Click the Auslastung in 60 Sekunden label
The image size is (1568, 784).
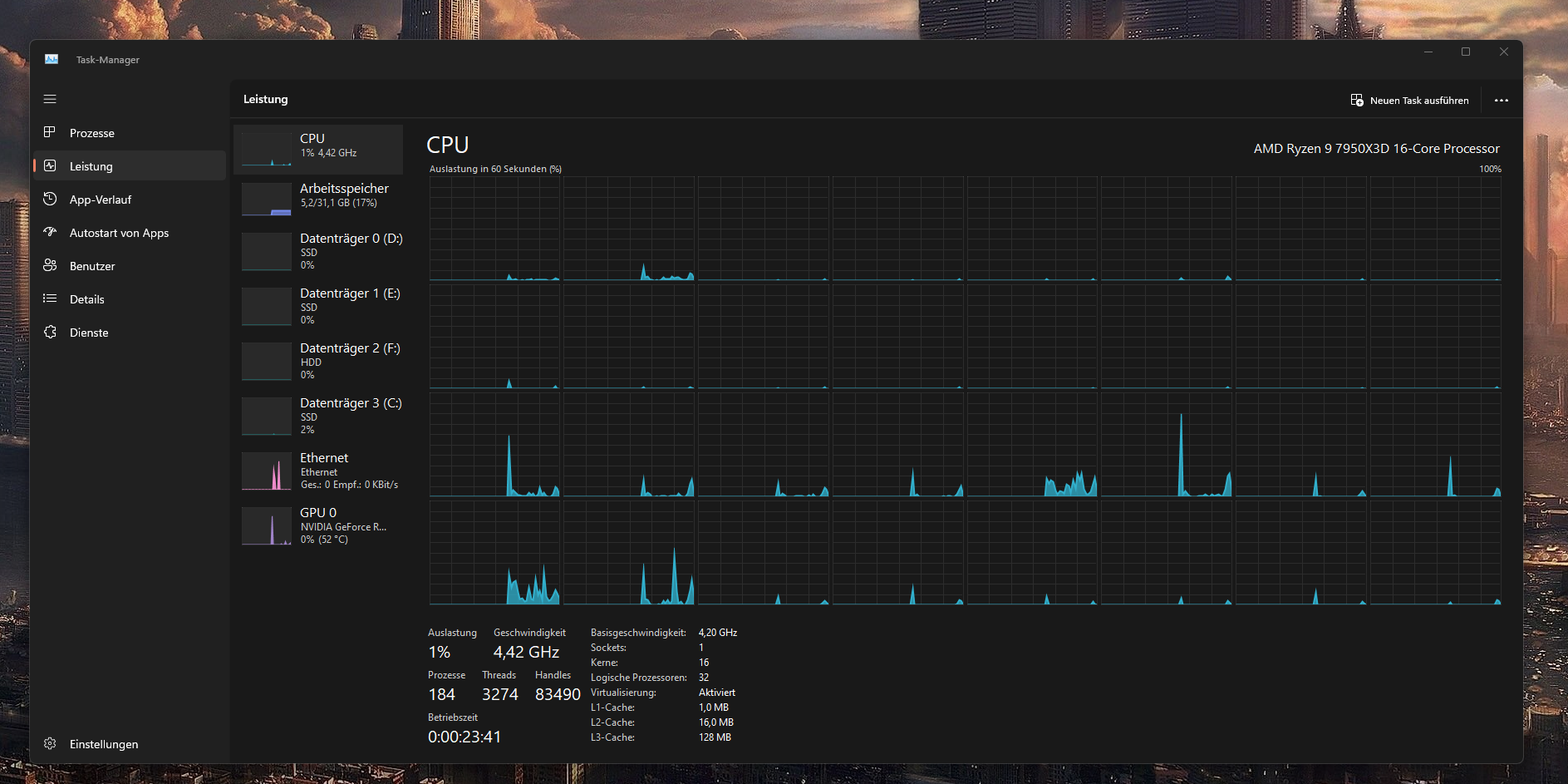(495, 169)
